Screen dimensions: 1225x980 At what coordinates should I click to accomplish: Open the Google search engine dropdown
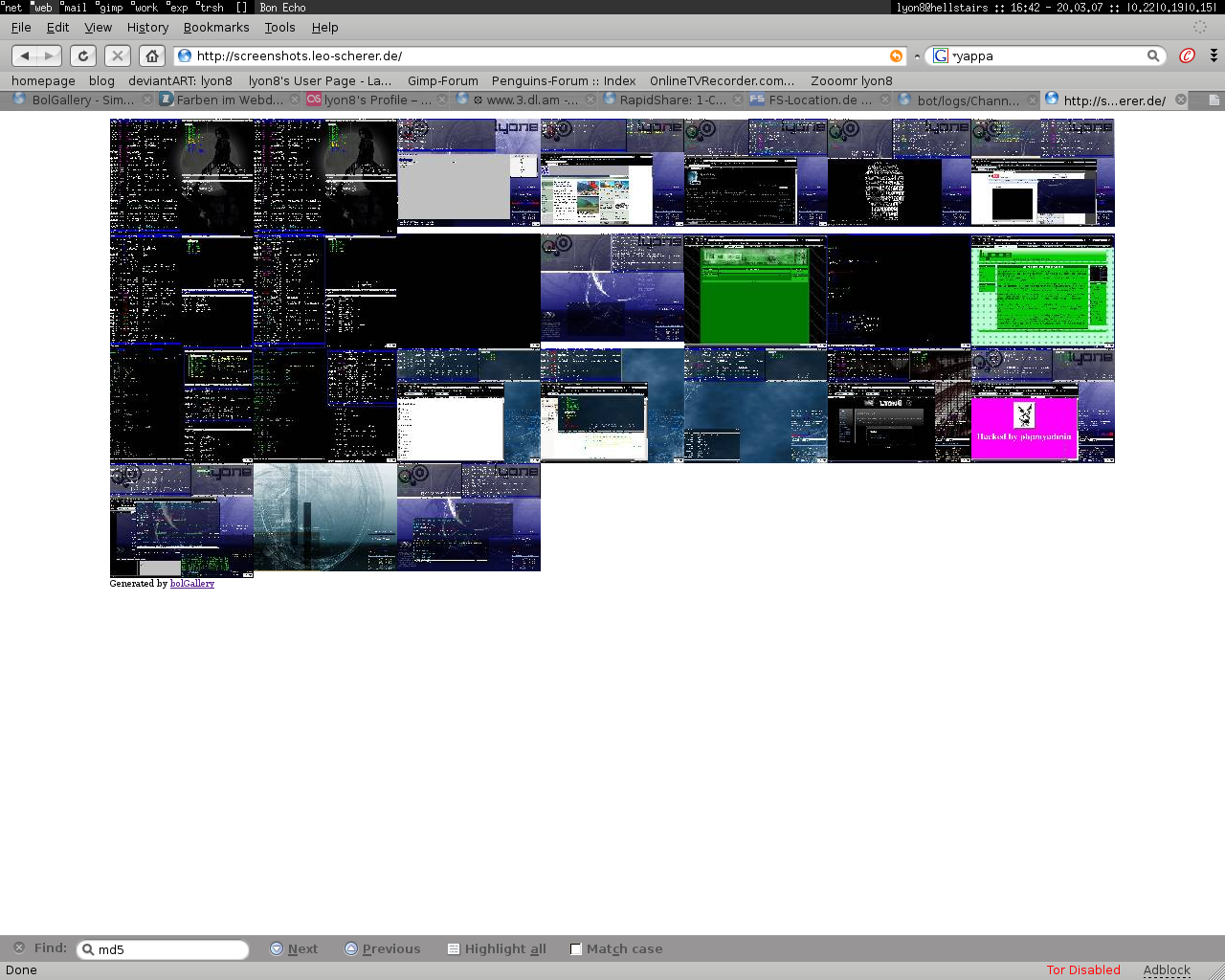click(x=941, y=56)
